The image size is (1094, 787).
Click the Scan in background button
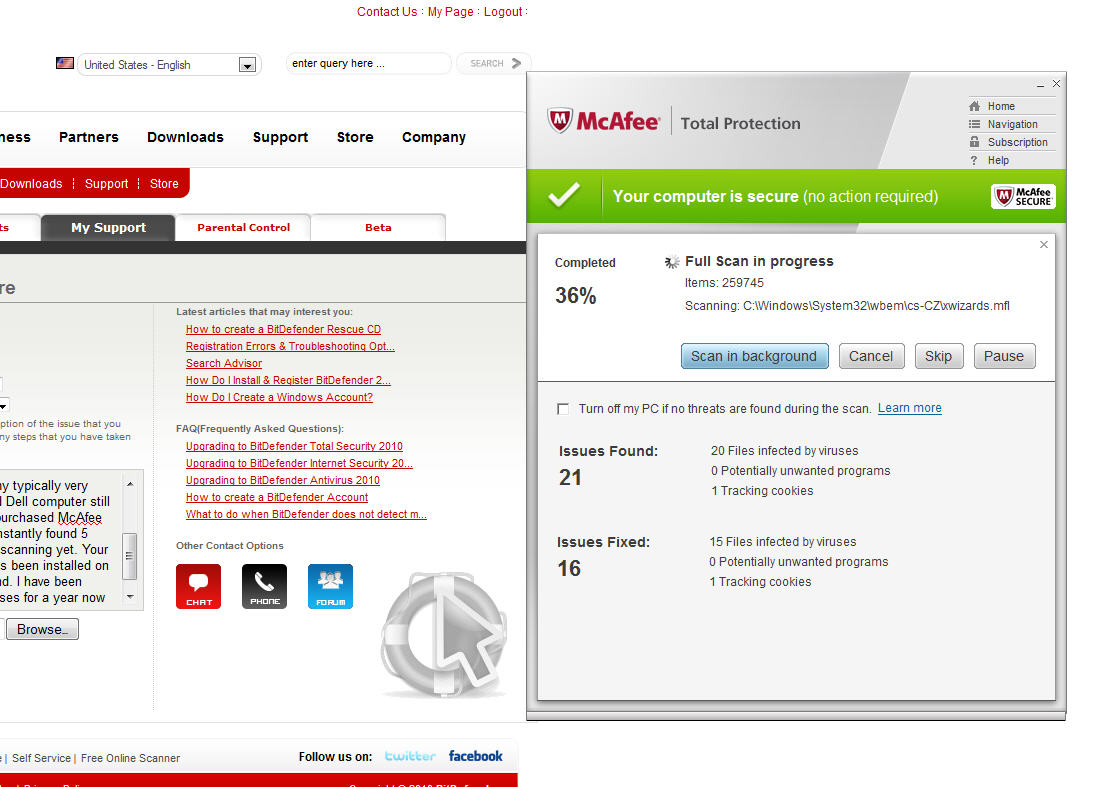tap(754, 356)
